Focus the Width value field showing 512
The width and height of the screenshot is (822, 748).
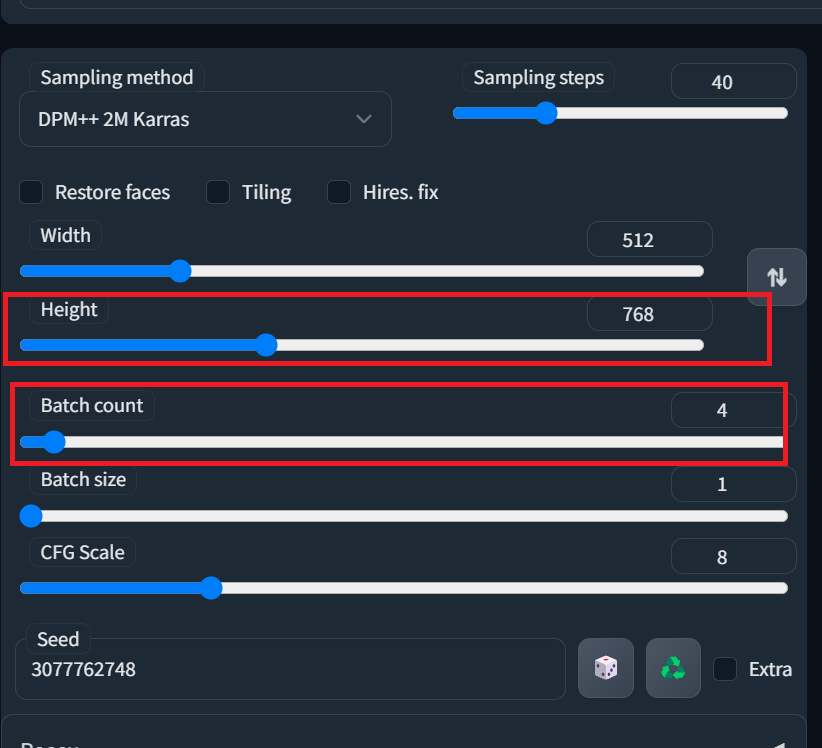click(649, 240)
